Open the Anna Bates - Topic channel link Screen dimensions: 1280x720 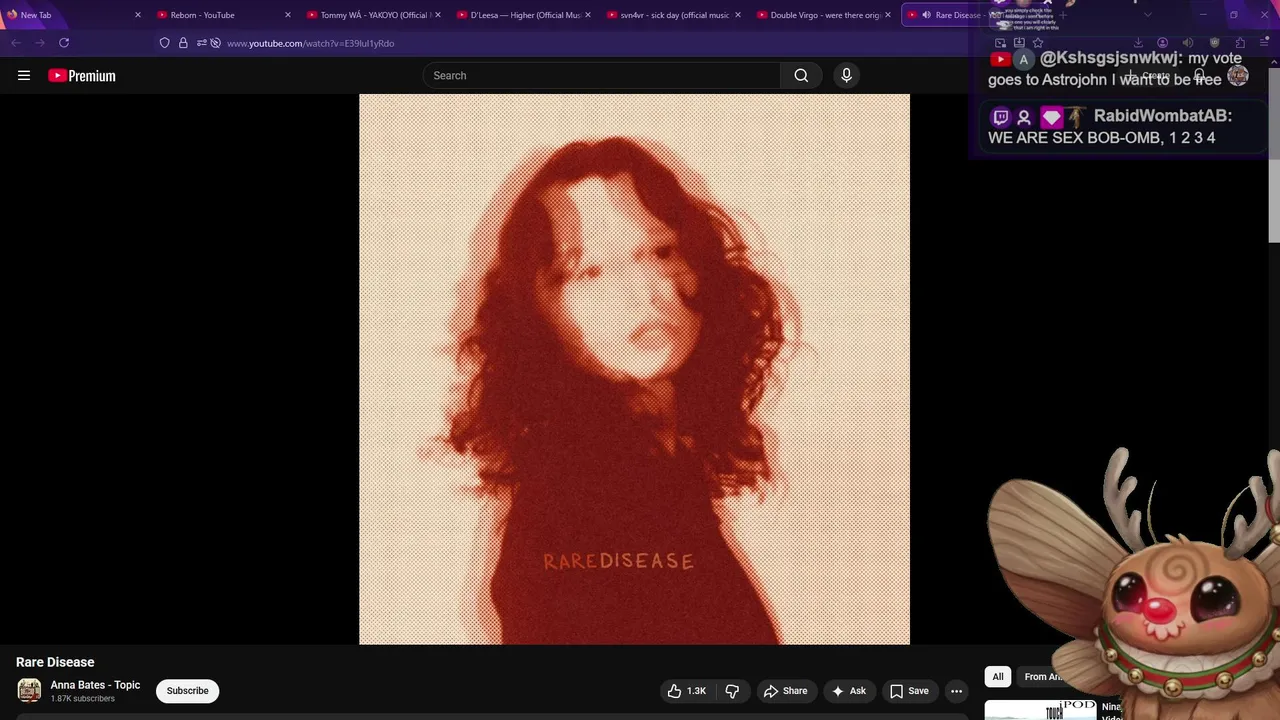click(x=95, y=685)
